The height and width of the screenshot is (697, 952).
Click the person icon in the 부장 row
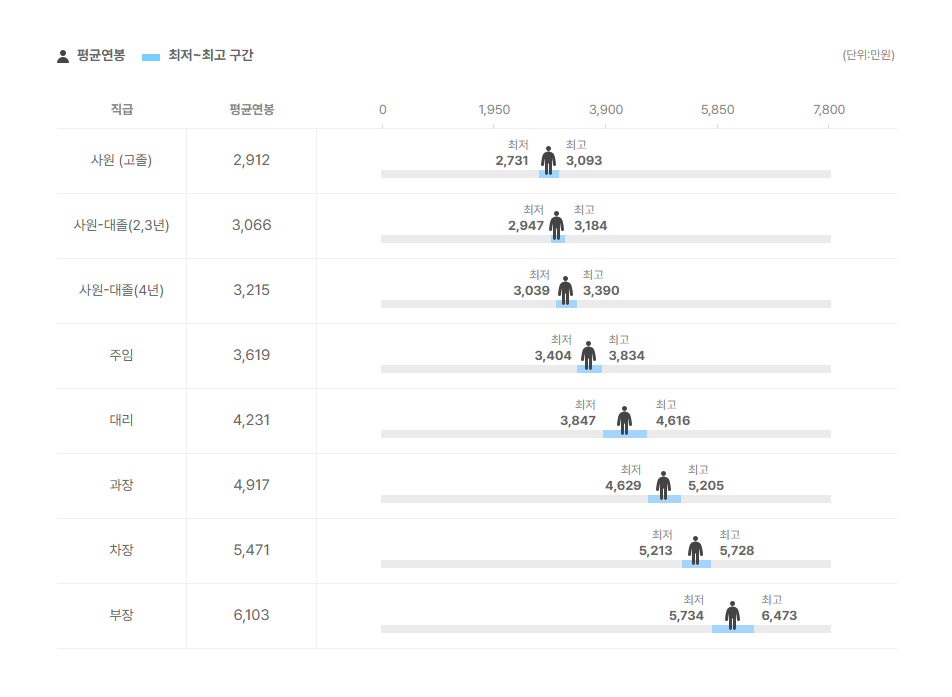733,615
